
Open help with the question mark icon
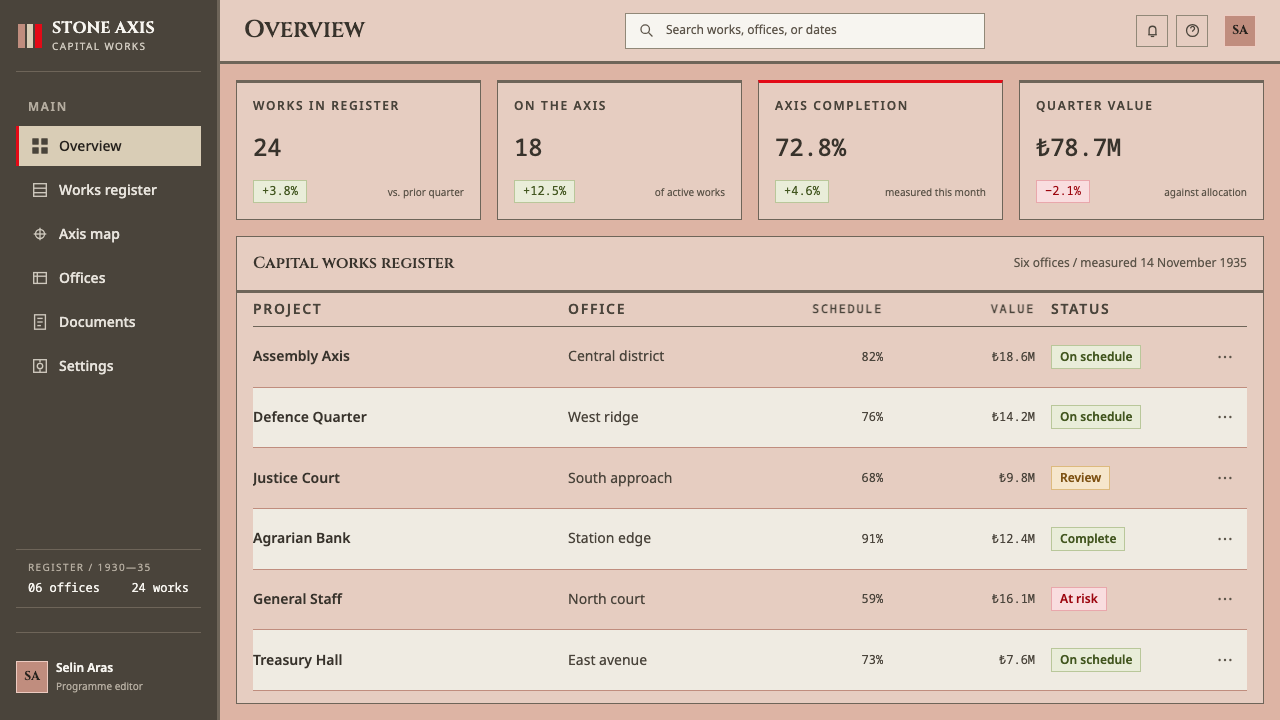(1192, 31)
